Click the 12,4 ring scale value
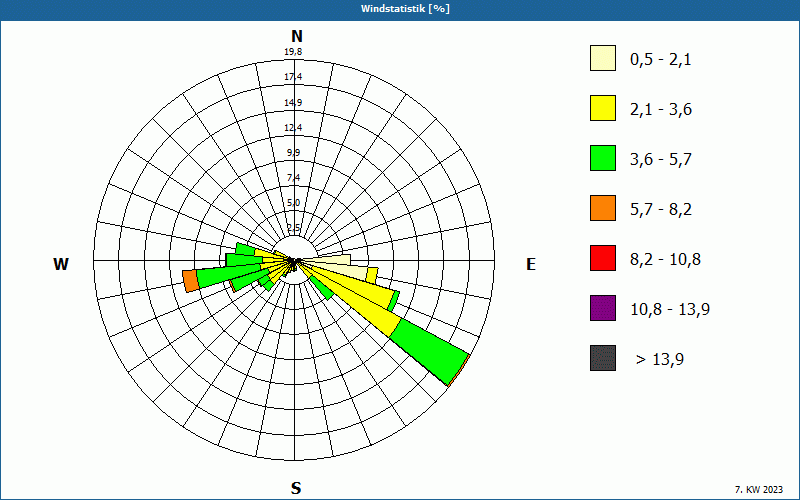 coord(293,128)
